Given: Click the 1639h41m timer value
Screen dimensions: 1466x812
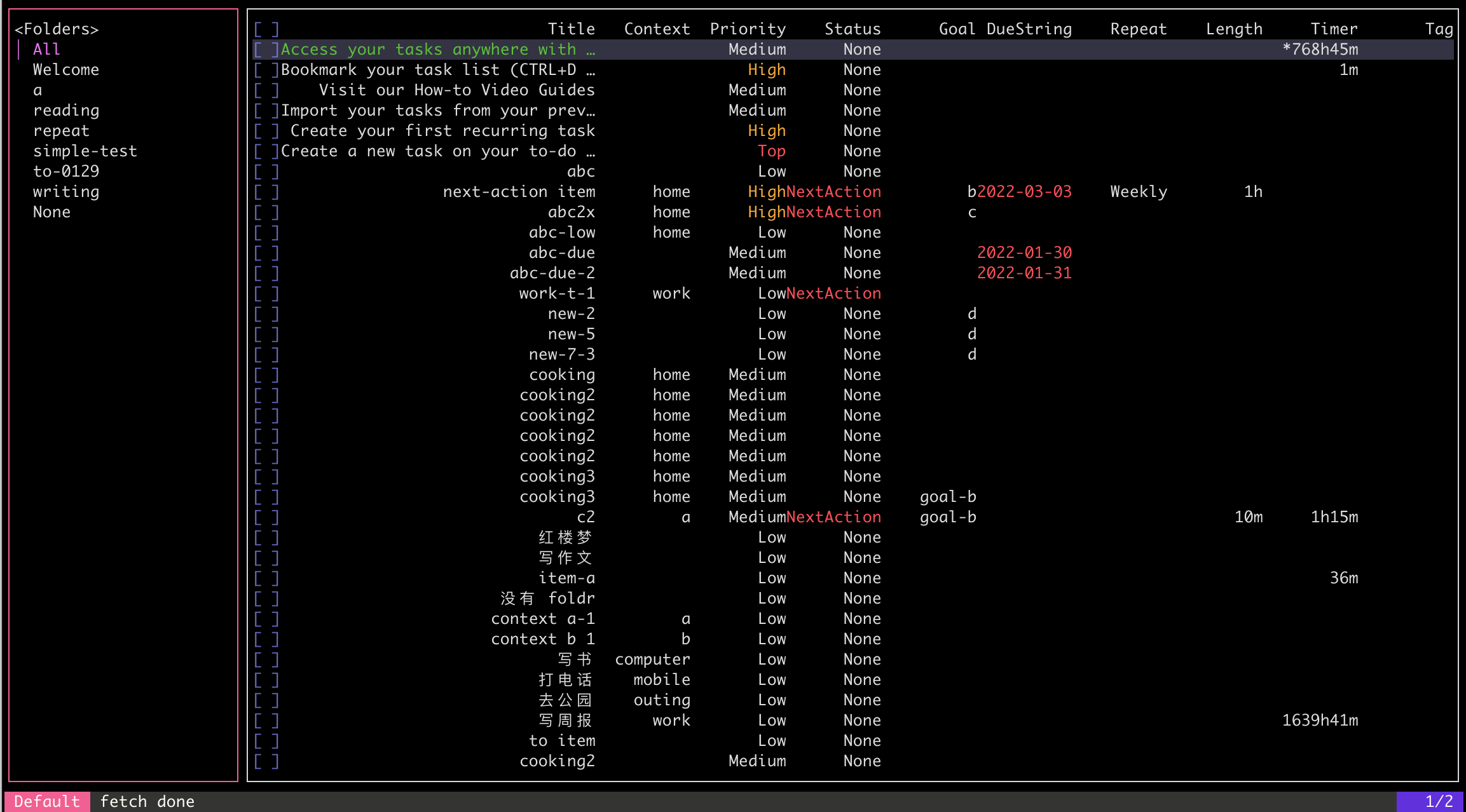Looking at the screenshot, I should point(1320,721).
